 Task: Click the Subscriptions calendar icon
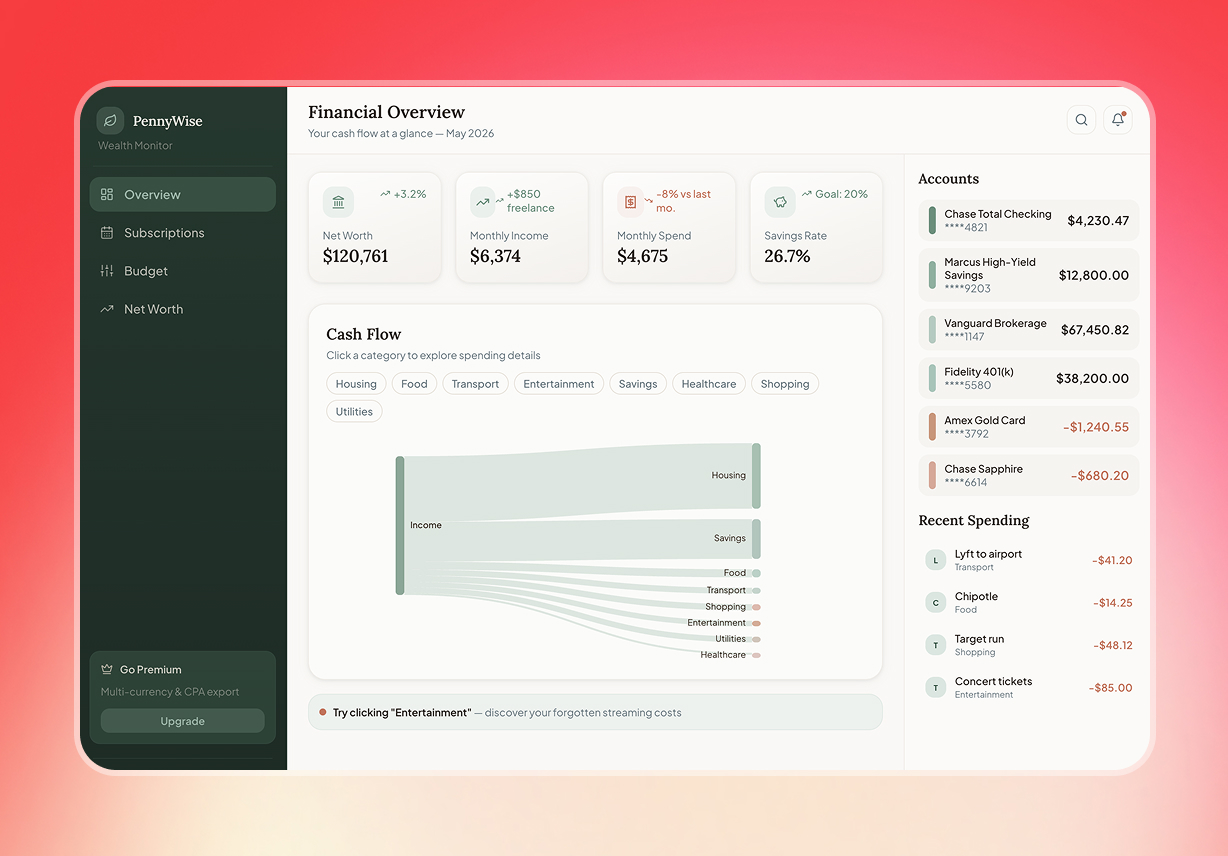click(x=107, y=233)
